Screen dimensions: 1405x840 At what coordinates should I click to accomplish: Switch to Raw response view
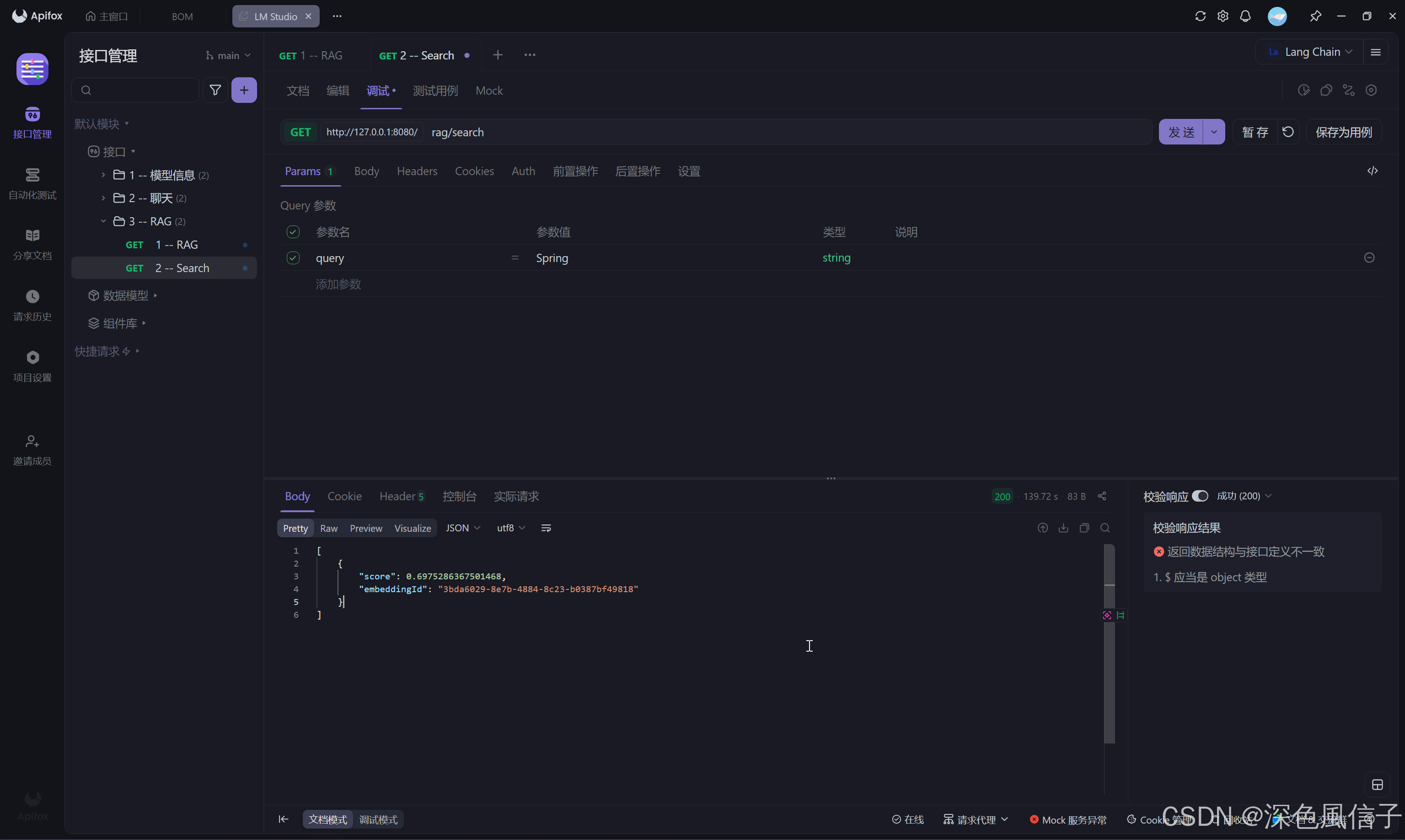click(328, 528)
